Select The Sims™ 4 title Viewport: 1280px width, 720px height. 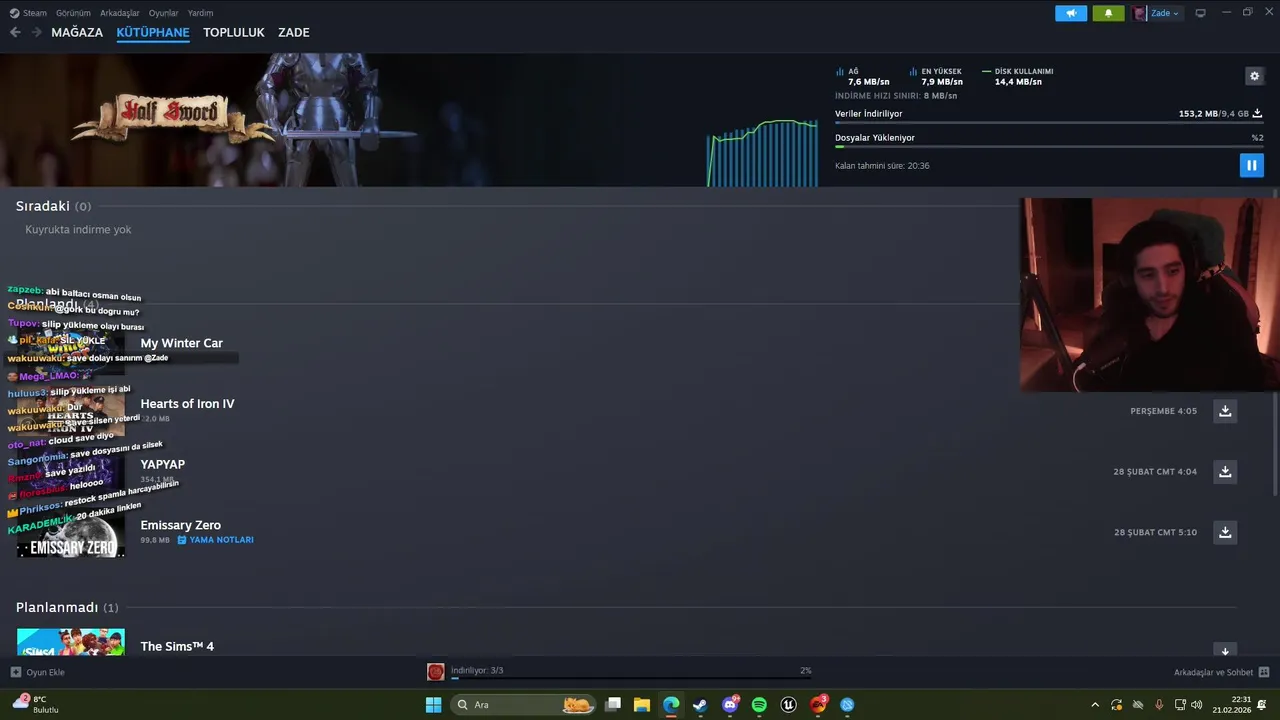point(177,646)
